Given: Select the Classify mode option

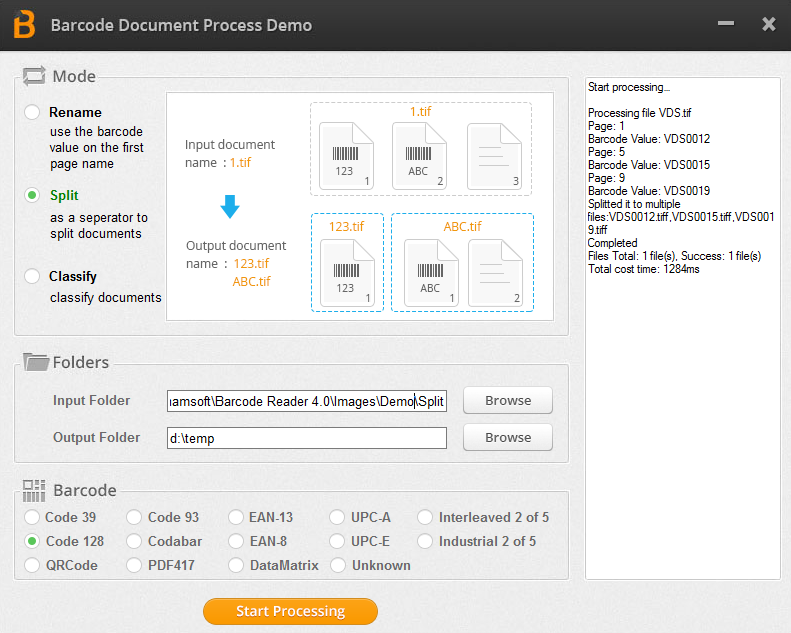Looking at the screenshot, I should (x=33, y=276).
